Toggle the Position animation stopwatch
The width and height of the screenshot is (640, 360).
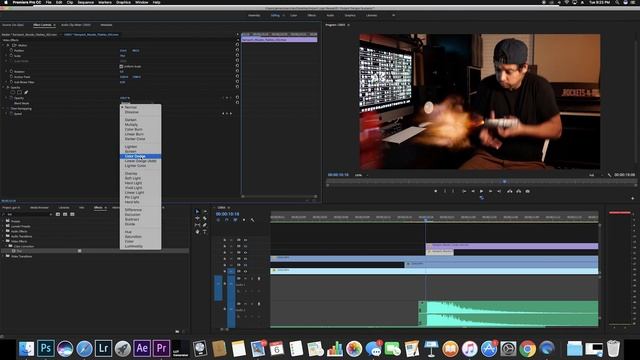click(11, 50)
